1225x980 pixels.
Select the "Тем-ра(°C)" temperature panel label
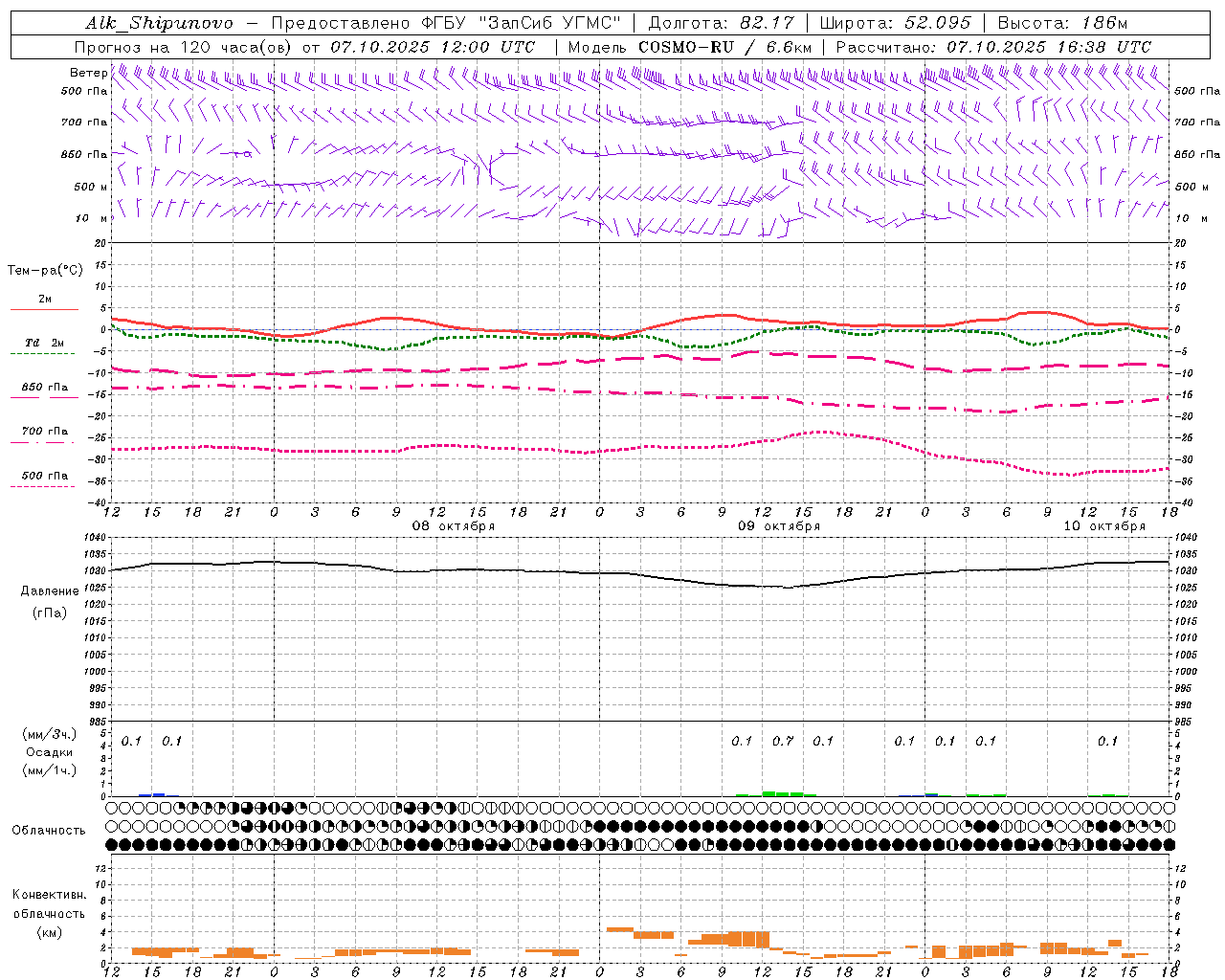click(45, 271)
